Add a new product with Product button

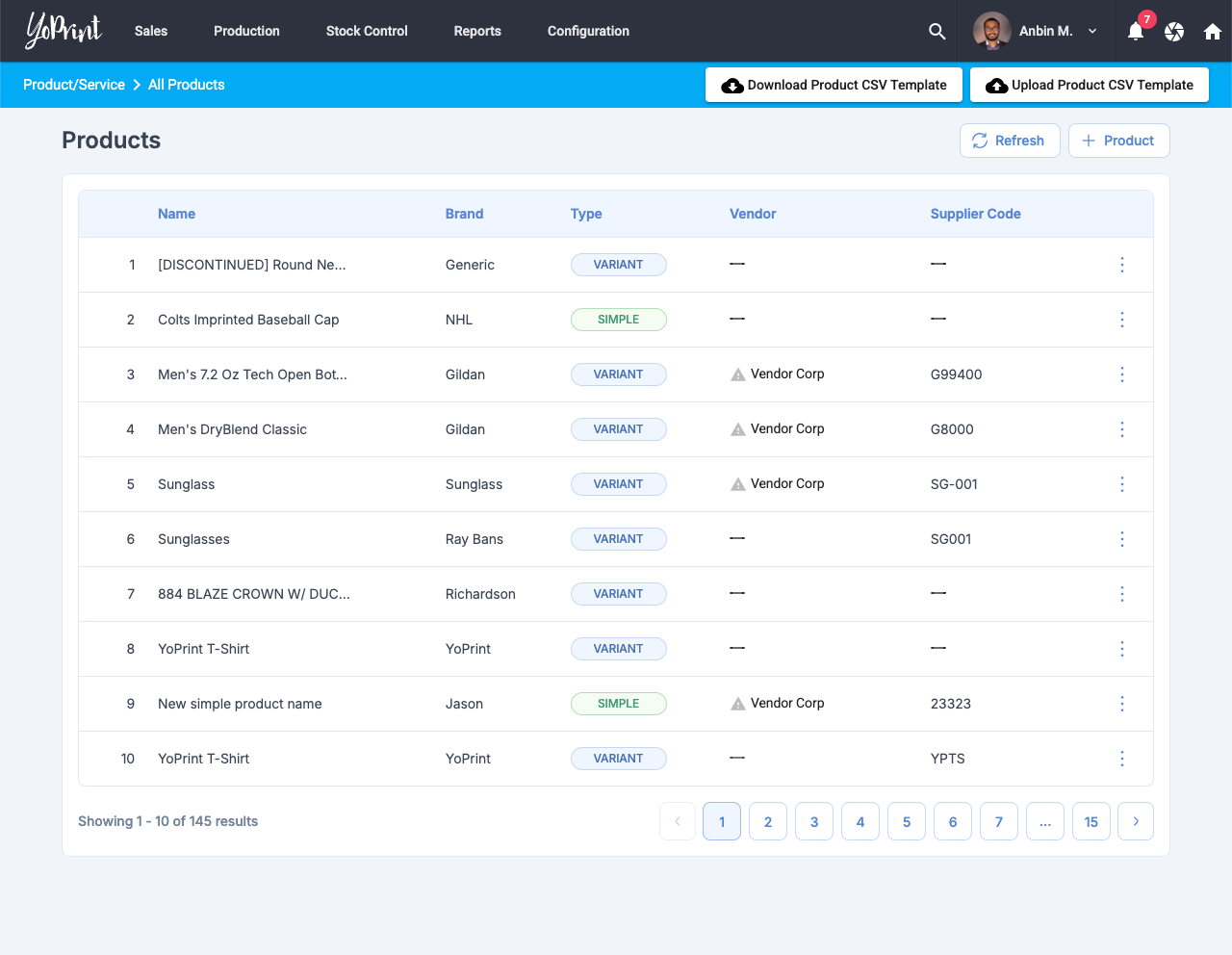pyautogui.click(x=1118, y=141)
